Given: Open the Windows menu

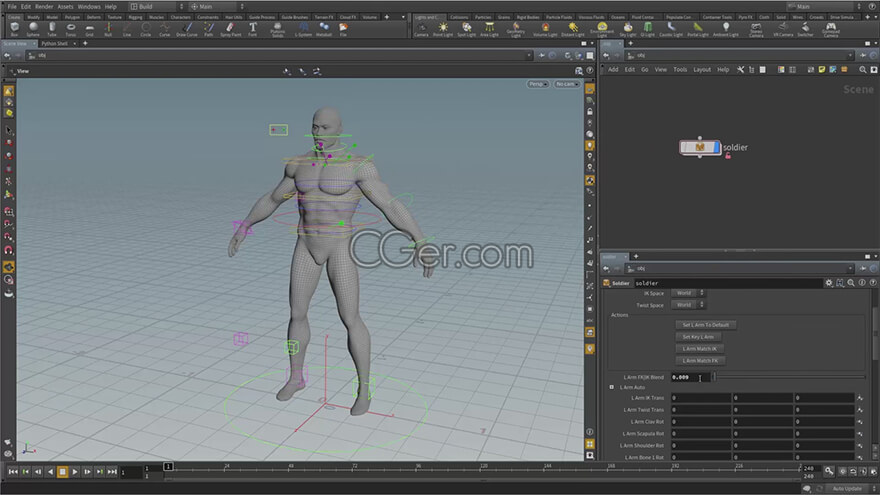Looking at the screenshot, I should (x=89, y=7).
